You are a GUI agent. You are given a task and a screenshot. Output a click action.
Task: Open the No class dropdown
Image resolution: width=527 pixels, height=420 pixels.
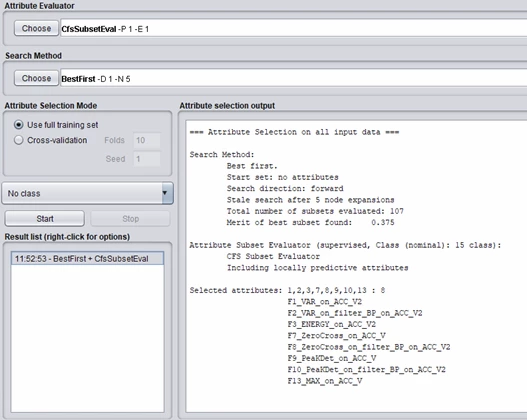pos(87,193)
